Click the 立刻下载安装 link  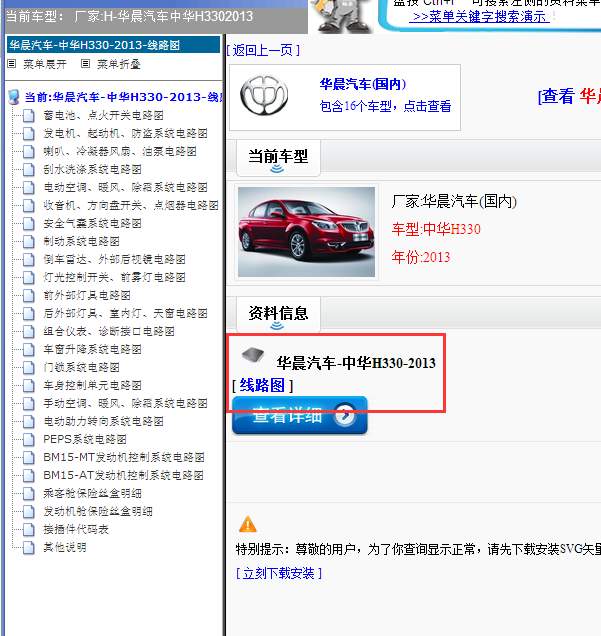click(x=279, y=573)
